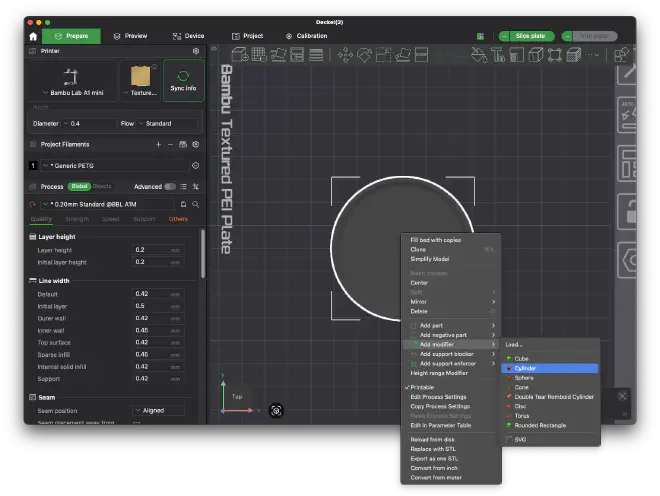
Task: Click the Texture plate thumbnail
Action: point(140,76)
